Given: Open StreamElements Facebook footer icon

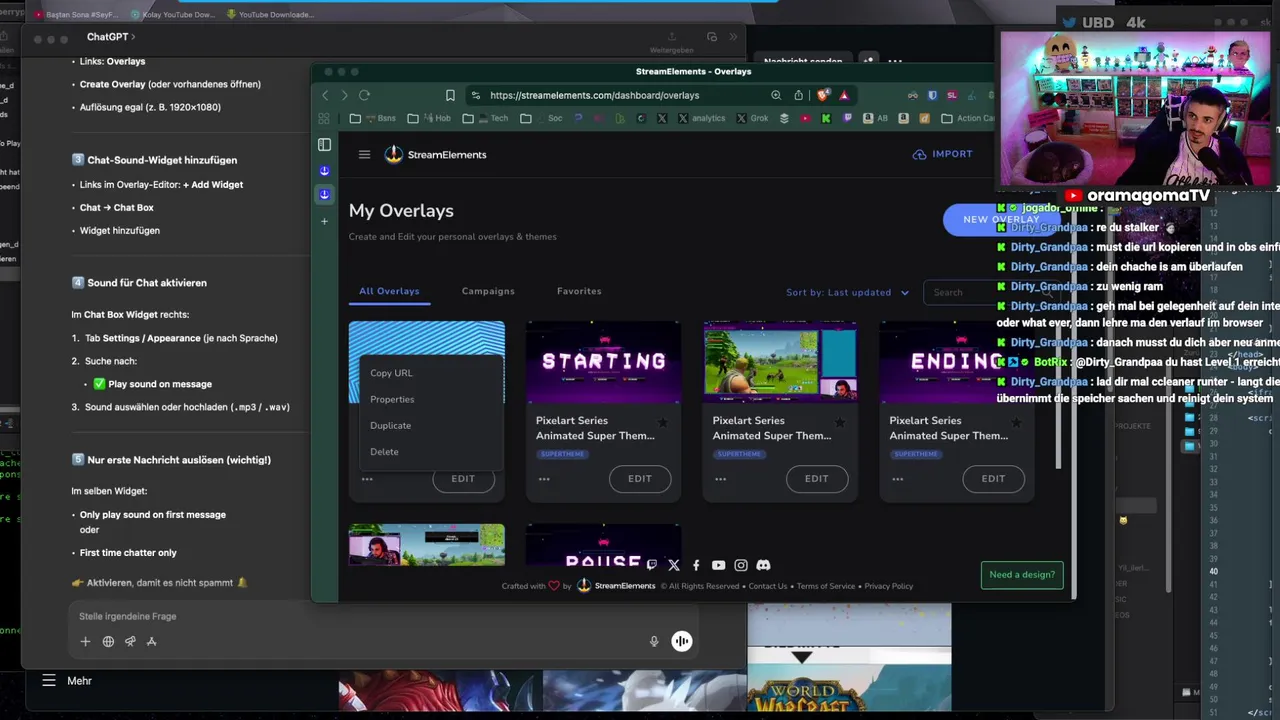Looking at the screenshot, I should tap(696, 565).
